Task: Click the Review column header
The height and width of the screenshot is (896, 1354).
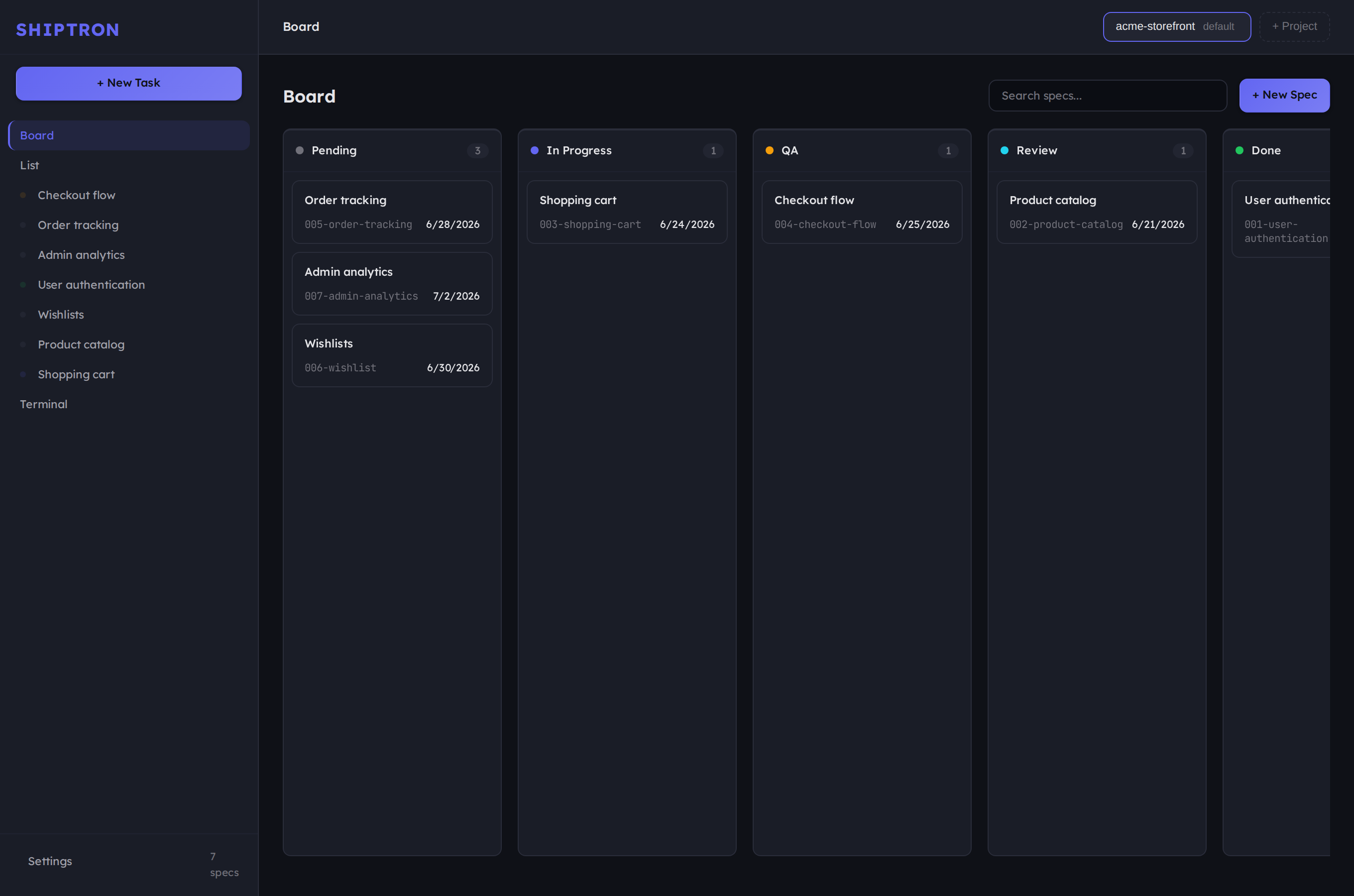Action: (1097, 150)
